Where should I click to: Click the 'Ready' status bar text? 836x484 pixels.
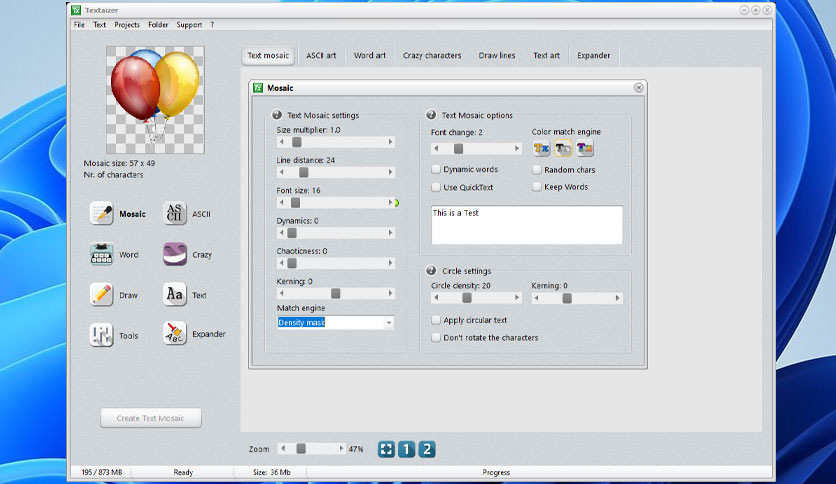183,472
